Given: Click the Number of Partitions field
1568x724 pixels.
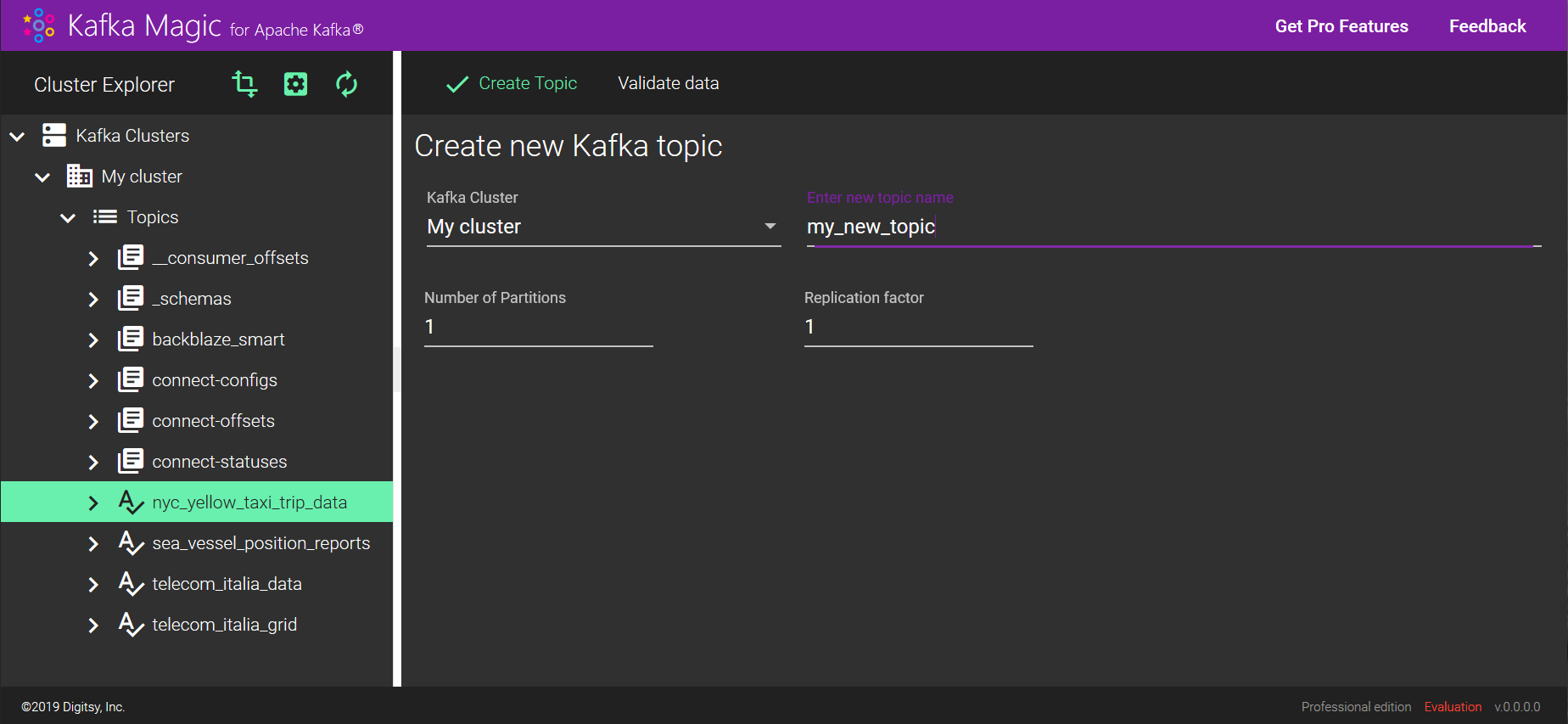Looking at the screenshot, I should [x=539, y=327].
